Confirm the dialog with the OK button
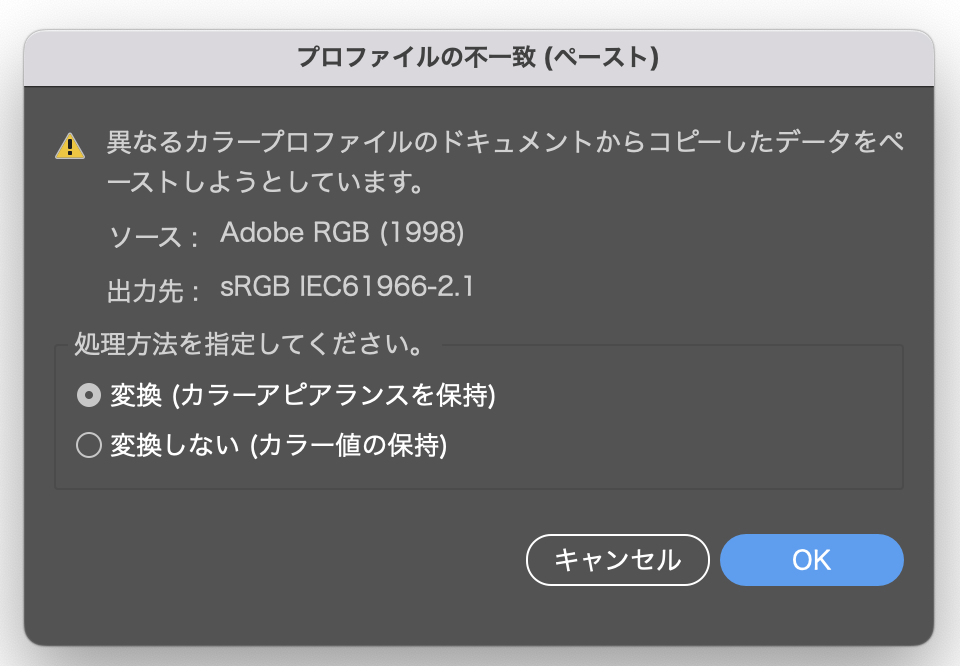 (x=811, y=559)
